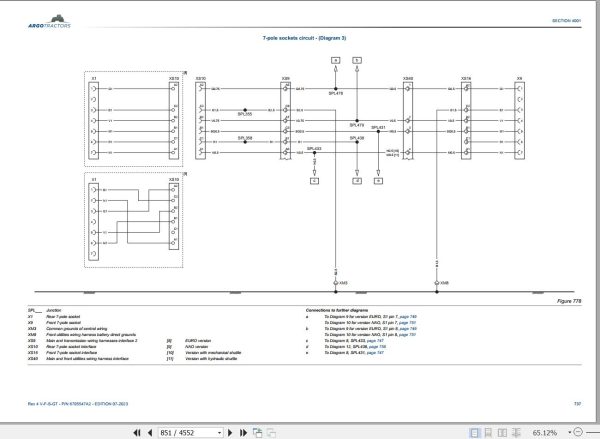Viewport: 600px width, 439px height.
Task: Open the page number dropdown arrow
Action: pos(219,433)
